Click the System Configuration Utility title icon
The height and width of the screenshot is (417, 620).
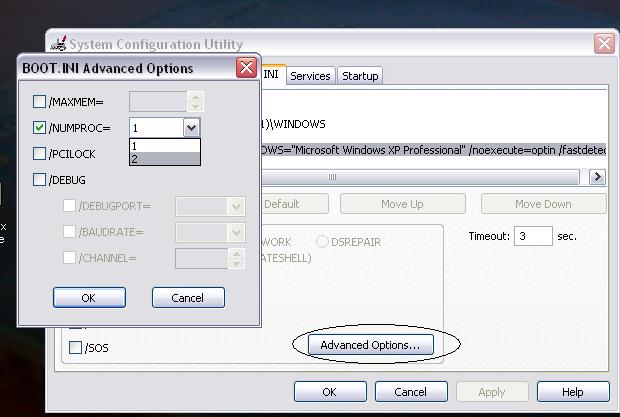coord(58,43)
